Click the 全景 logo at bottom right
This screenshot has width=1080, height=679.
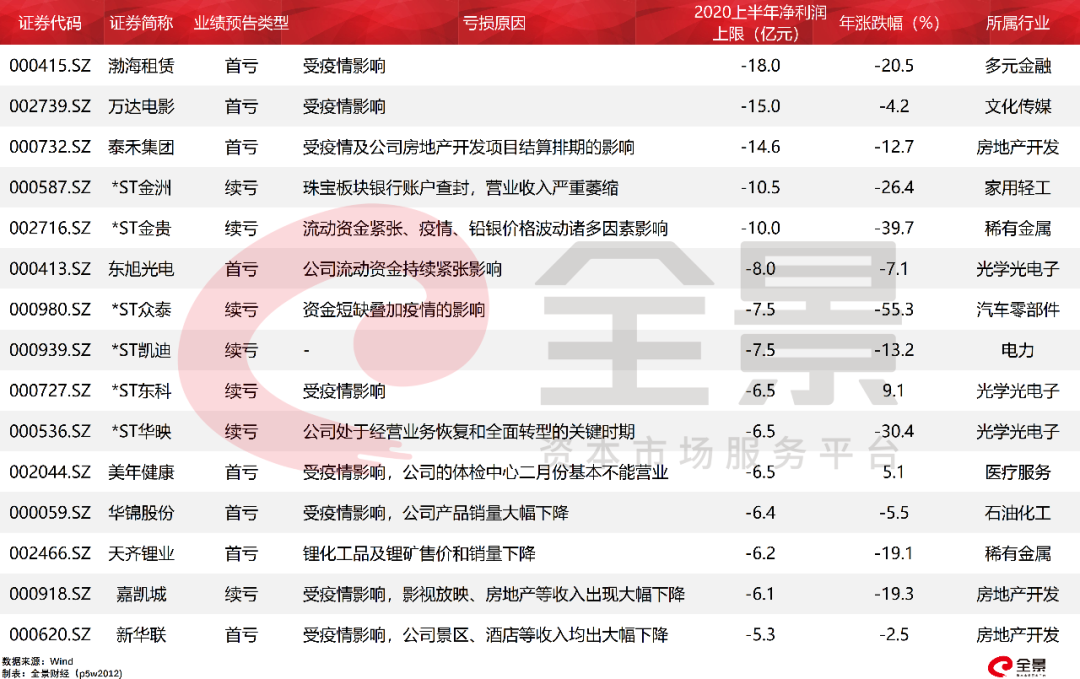tap(1017, 666)
